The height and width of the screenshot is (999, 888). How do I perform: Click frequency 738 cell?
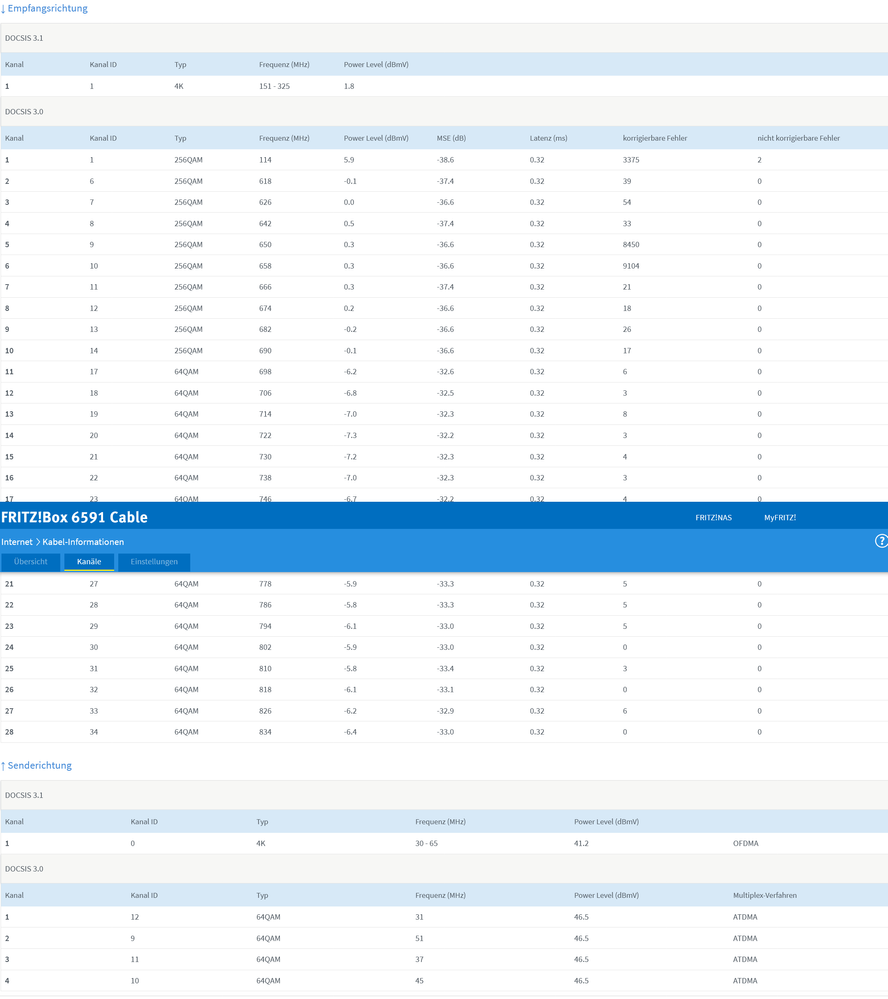(265, 478)
